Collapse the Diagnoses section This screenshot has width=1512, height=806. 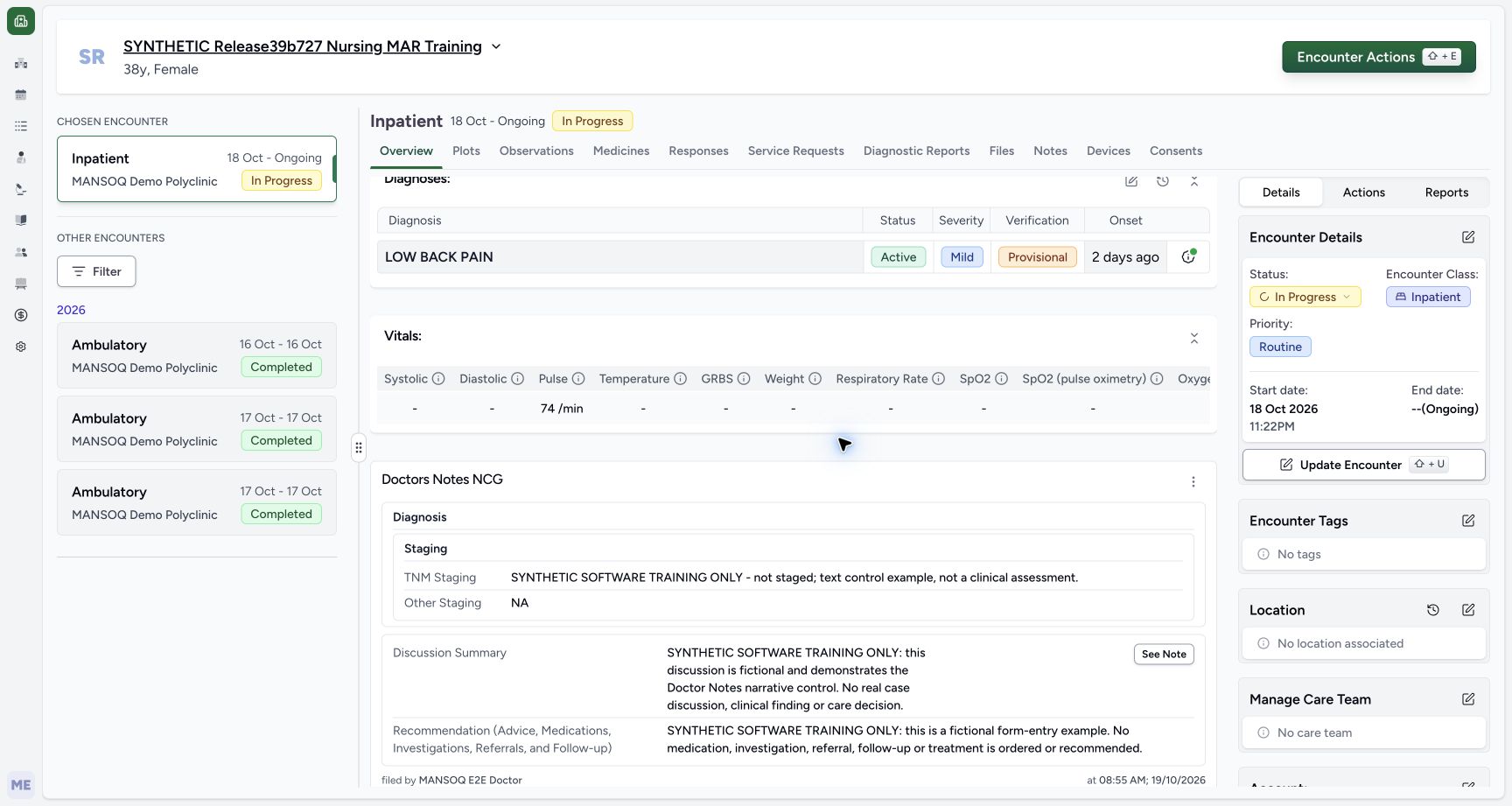coord(1194,181)
